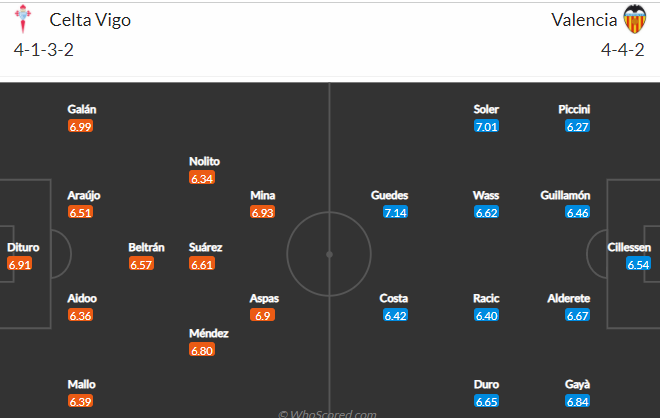Click player name Beltrán
This screenshot has width=660, height=418.
146,247
